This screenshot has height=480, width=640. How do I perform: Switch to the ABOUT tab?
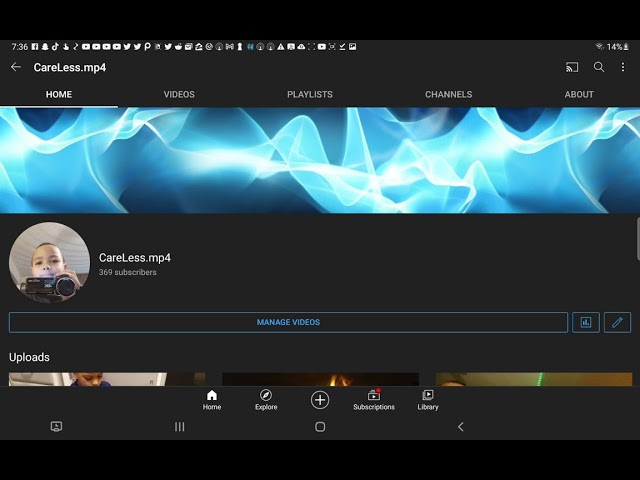(x=579, y=94)
